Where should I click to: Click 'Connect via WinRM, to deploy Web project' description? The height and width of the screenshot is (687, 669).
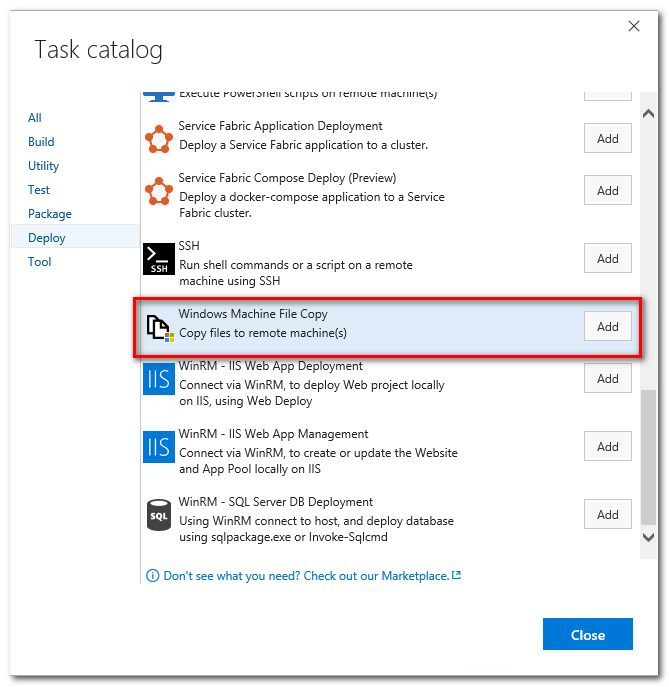pos(311,393)
